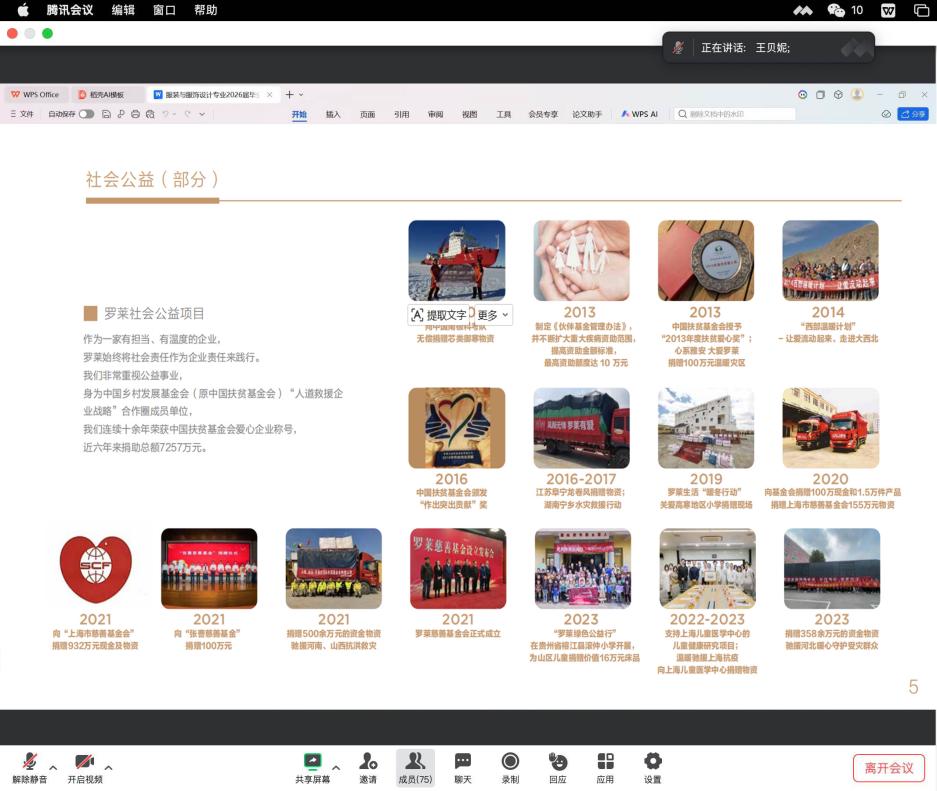Viewport: 937px width, 791px height.
Task: Click the blue 分享 share button
Action: pyautogui.click(x=912, y=114)
